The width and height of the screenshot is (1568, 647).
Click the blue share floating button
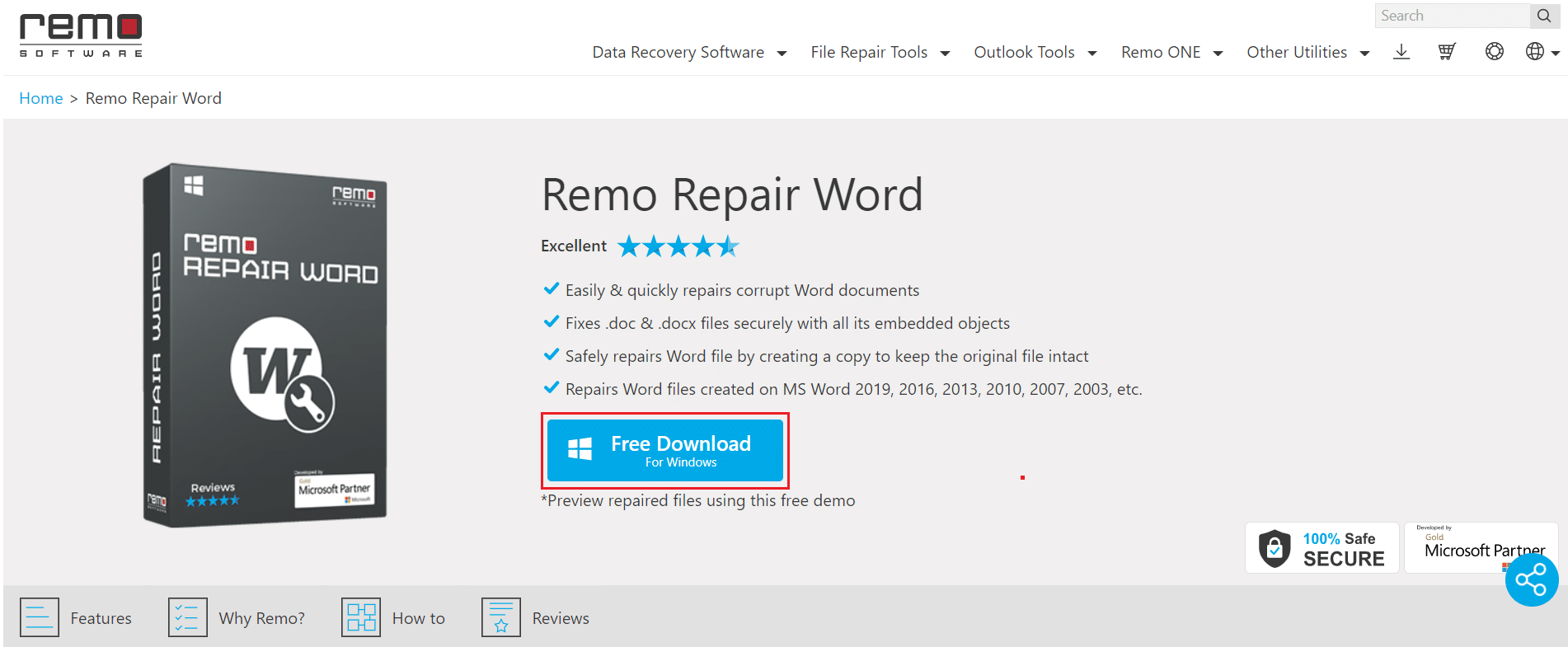[1532, 580]
